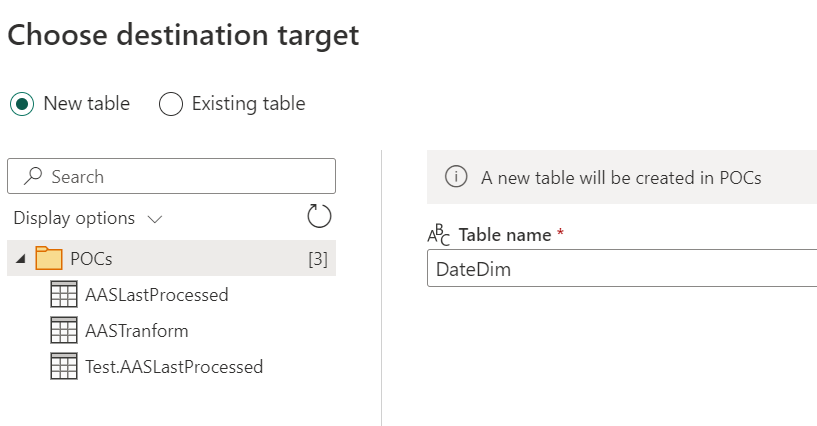The height and width of the screenshot is (426, 817).
Task: Collapse the POCs tree node arrow
Action: pos(20,259)
